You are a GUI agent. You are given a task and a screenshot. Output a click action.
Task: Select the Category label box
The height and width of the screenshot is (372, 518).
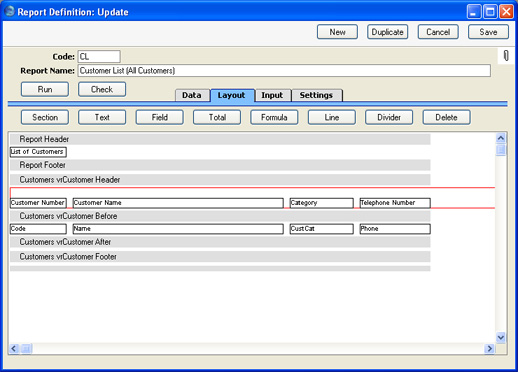tap(322, 203)
